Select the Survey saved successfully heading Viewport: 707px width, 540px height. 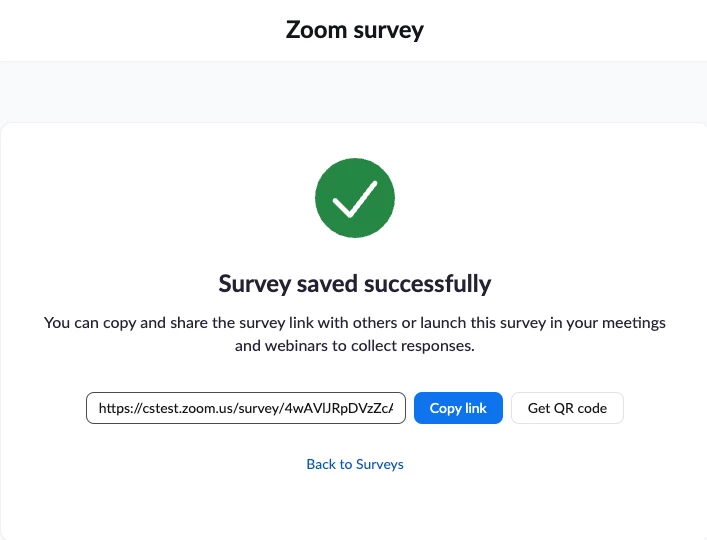click(355, 284)
